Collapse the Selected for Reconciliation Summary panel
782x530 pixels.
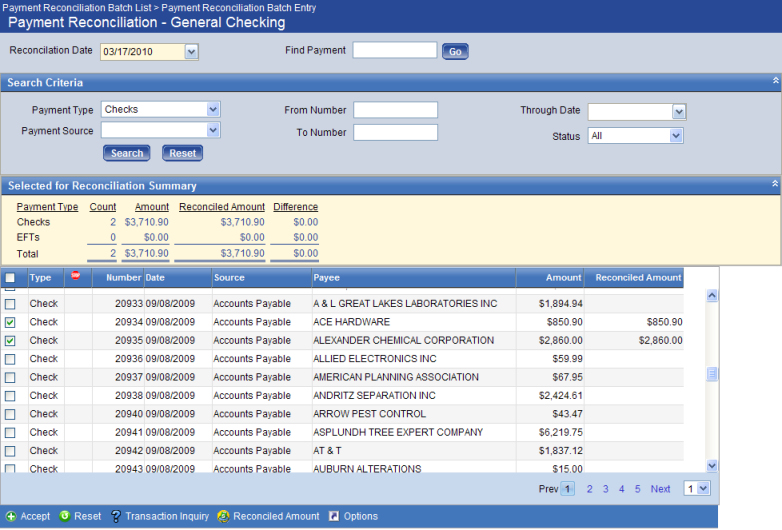click(x=775, y=184)
